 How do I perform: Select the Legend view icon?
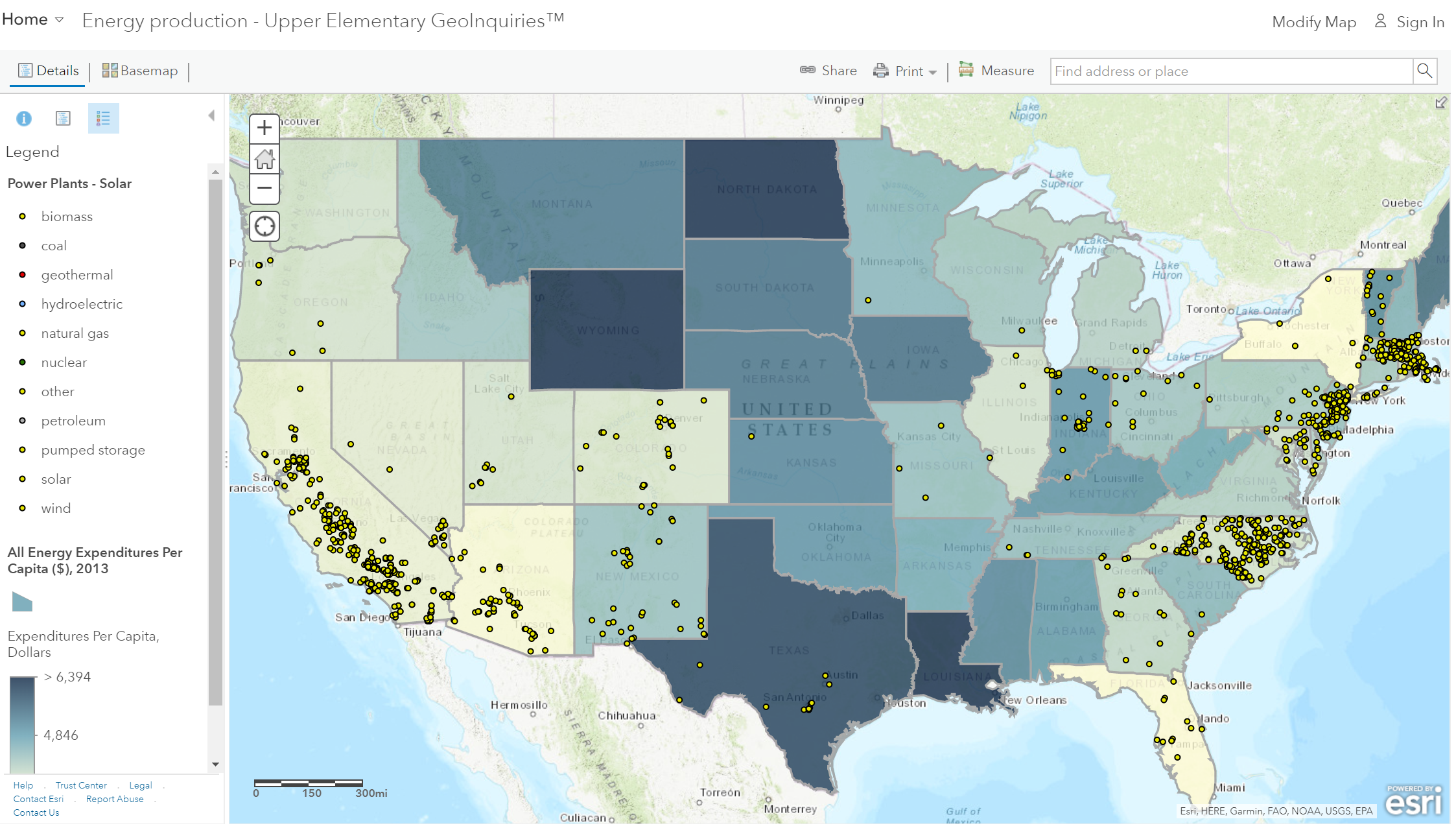(103, 119)
